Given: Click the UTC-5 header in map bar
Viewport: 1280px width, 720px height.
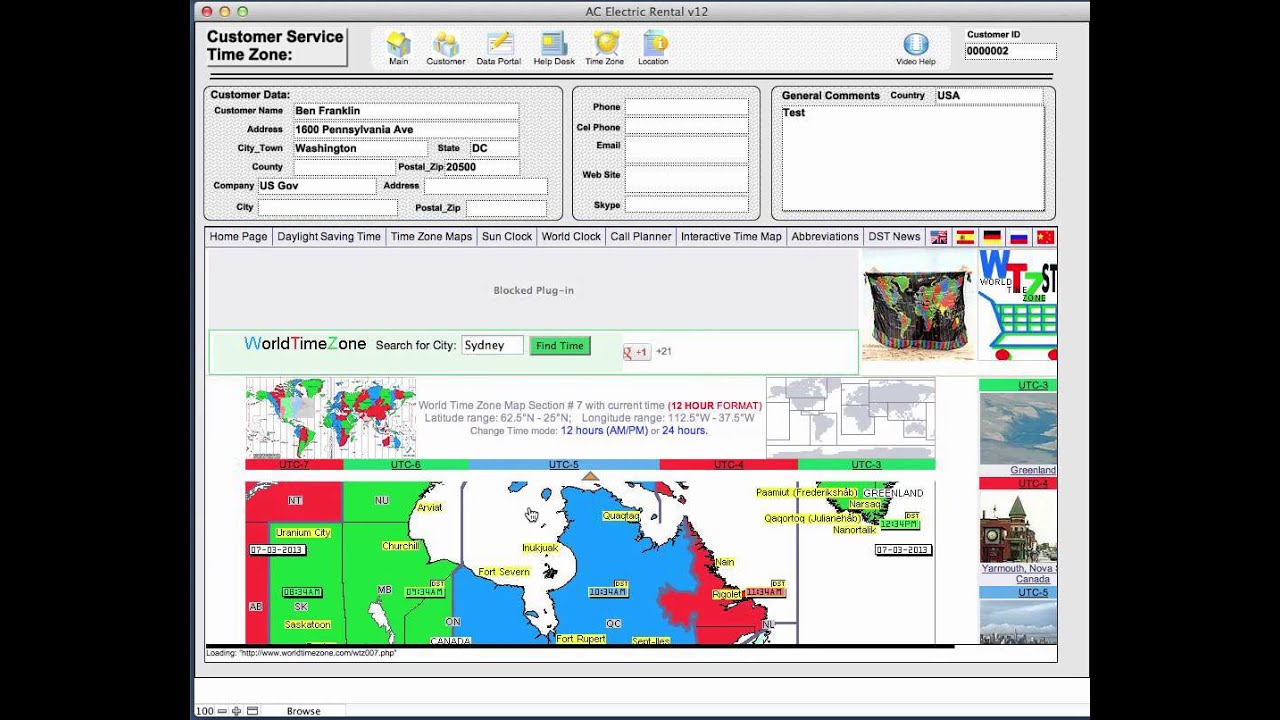Looking at the screenshot, I should point(564,465).
